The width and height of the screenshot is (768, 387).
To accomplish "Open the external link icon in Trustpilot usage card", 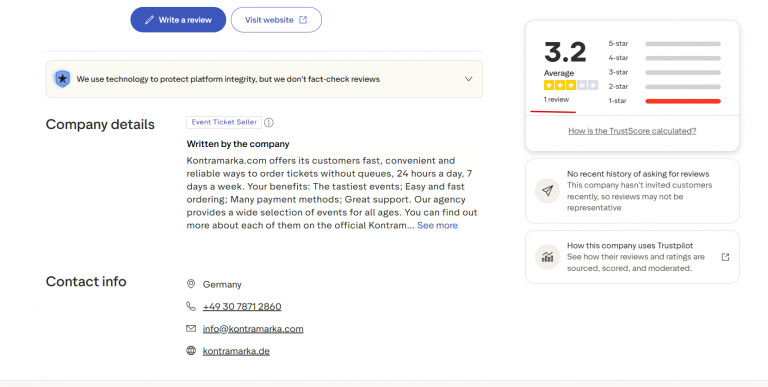I will pyautogui.click(x=725, y=257).
